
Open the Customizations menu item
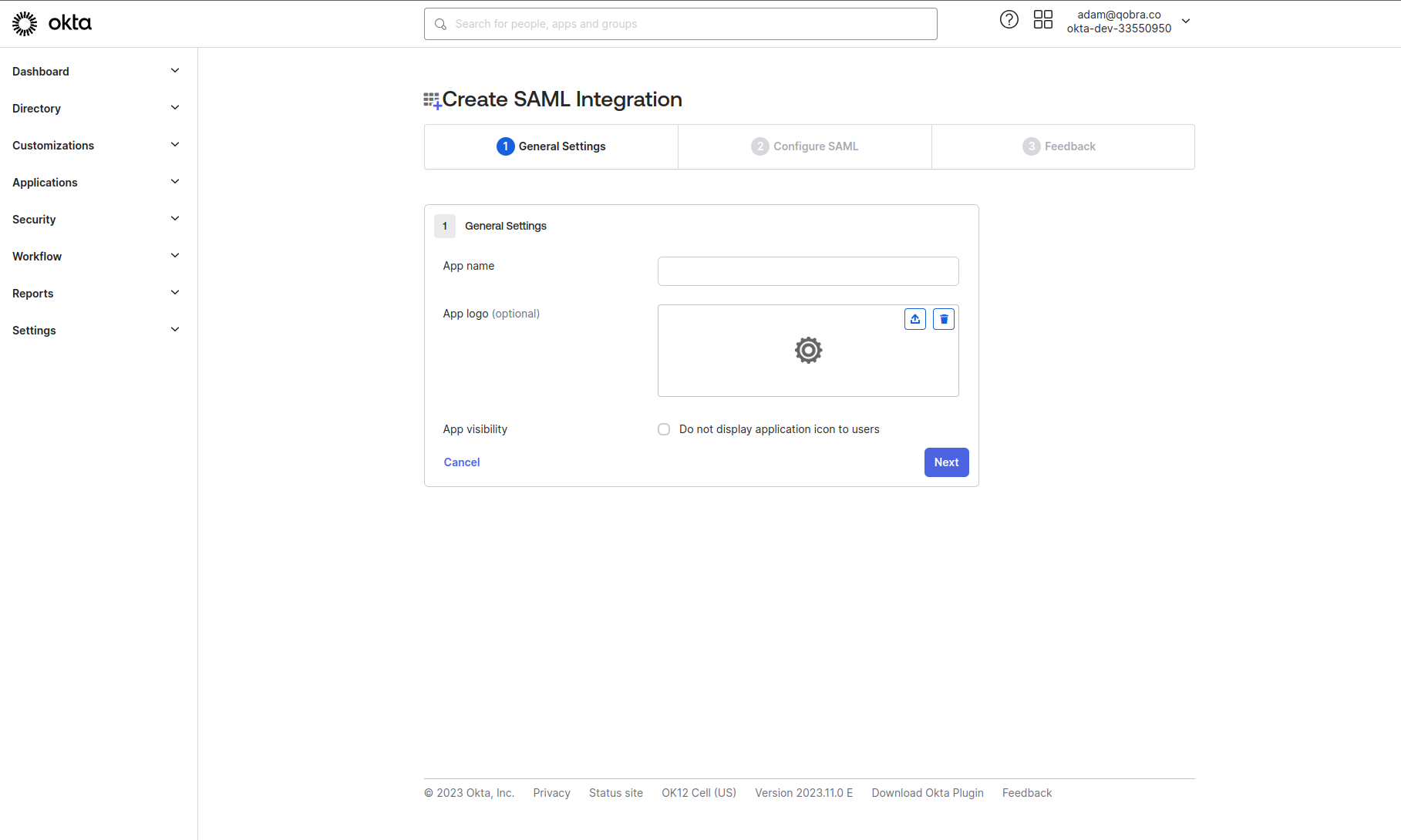tap(53, 146)
